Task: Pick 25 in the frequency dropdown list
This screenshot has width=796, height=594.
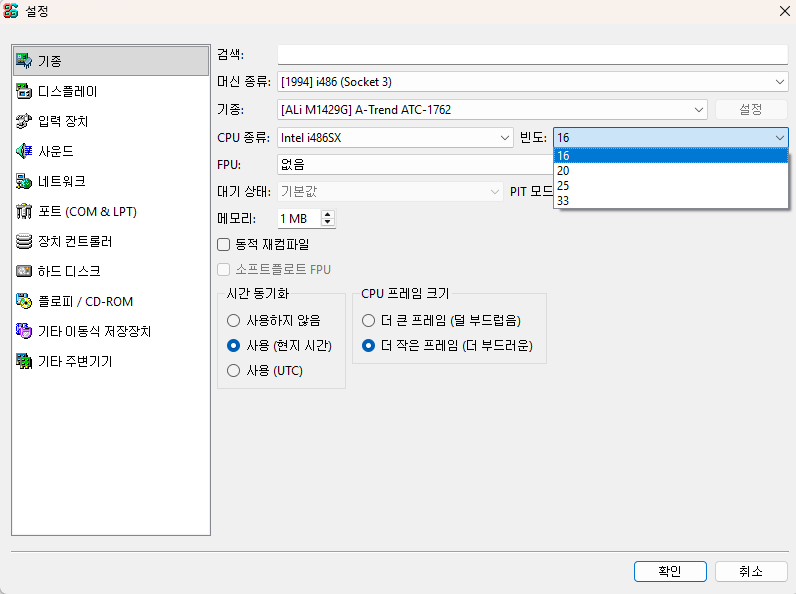Action: point(670,185)
